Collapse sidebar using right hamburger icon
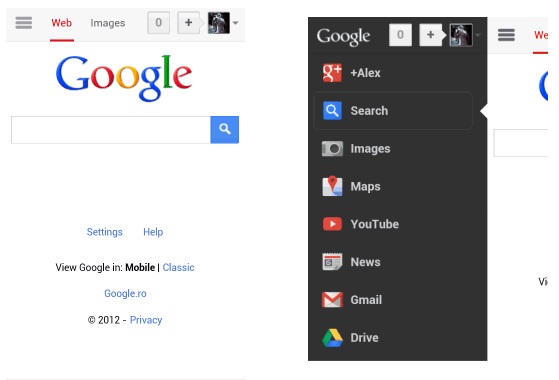The width and height of the screenshot is (559, 380). (x=506, y=35)
